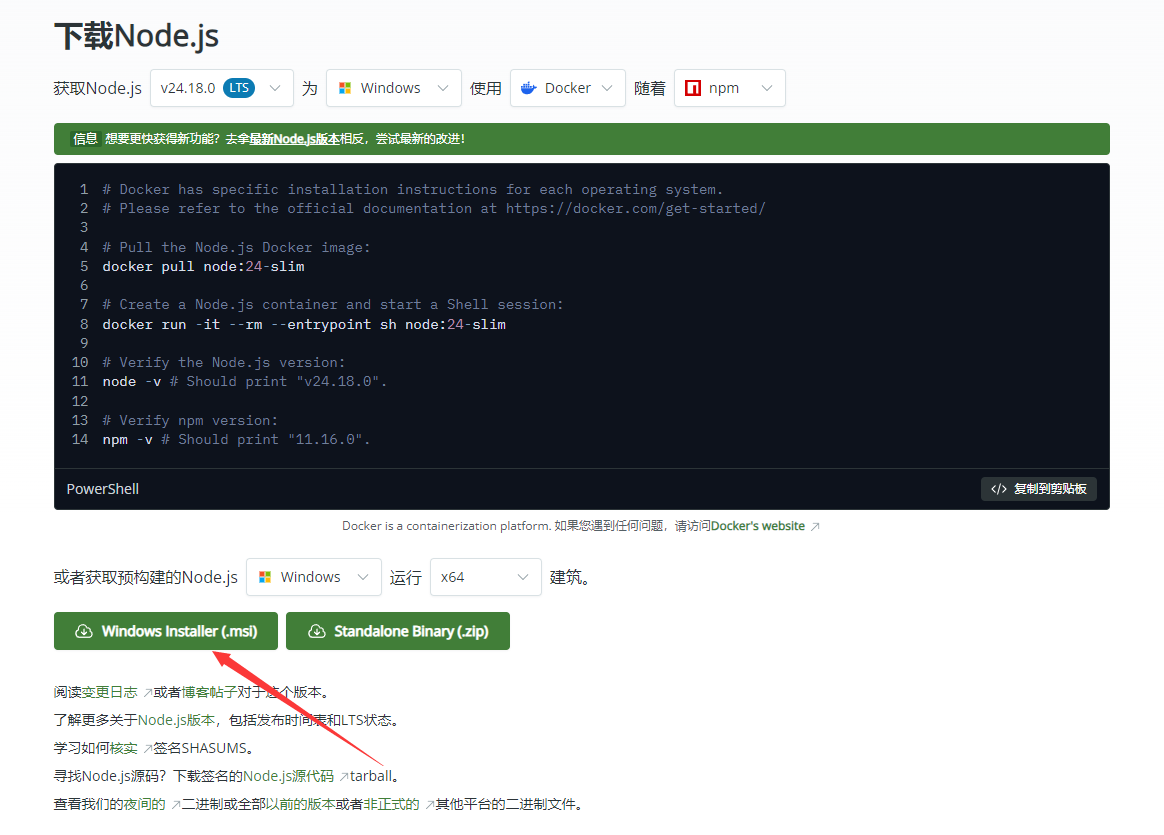Open the 夜间的 nightly builds link
Image resolution: width=1164 pixels, height=835 pixels.
(x=145, y=805)
